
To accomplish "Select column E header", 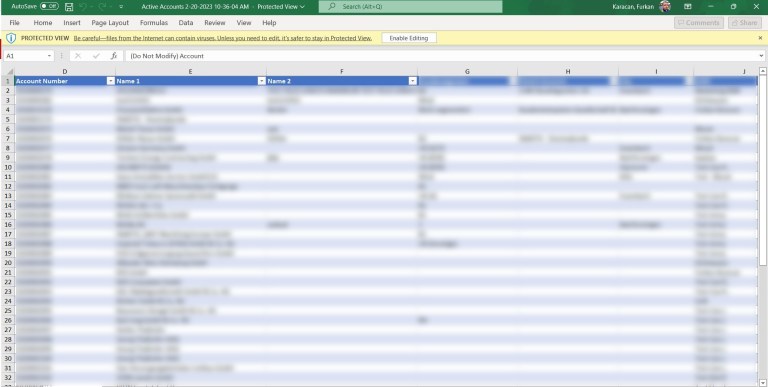I will tap(191, 72).
